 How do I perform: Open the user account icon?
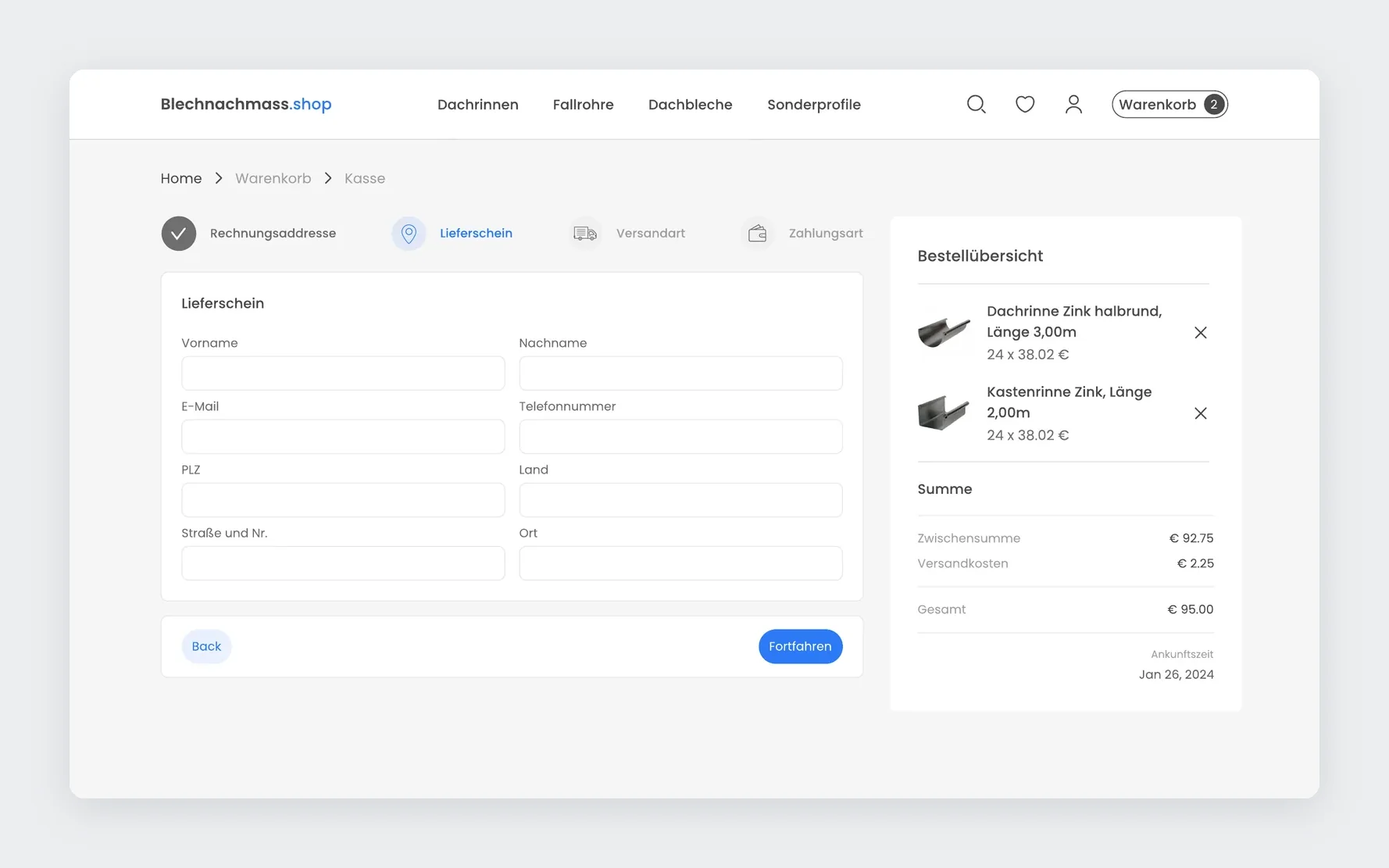coord(1073,104)
